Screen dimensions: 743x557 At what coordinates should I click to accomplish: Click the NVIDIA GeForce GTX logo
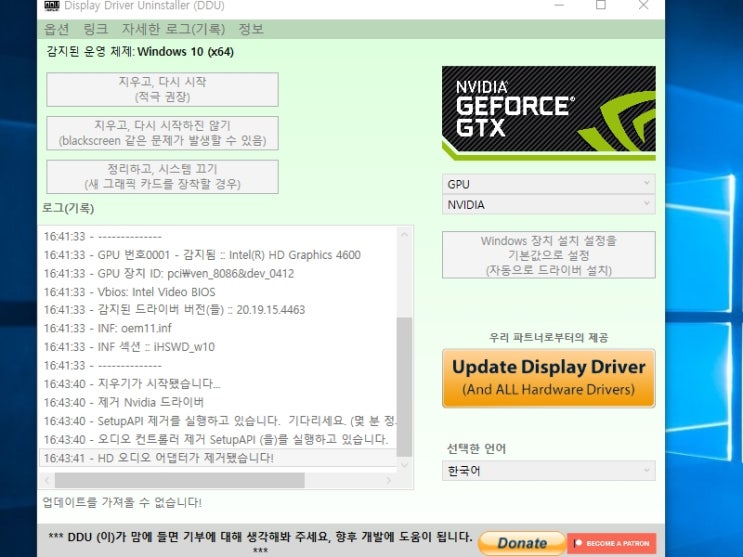549,113
